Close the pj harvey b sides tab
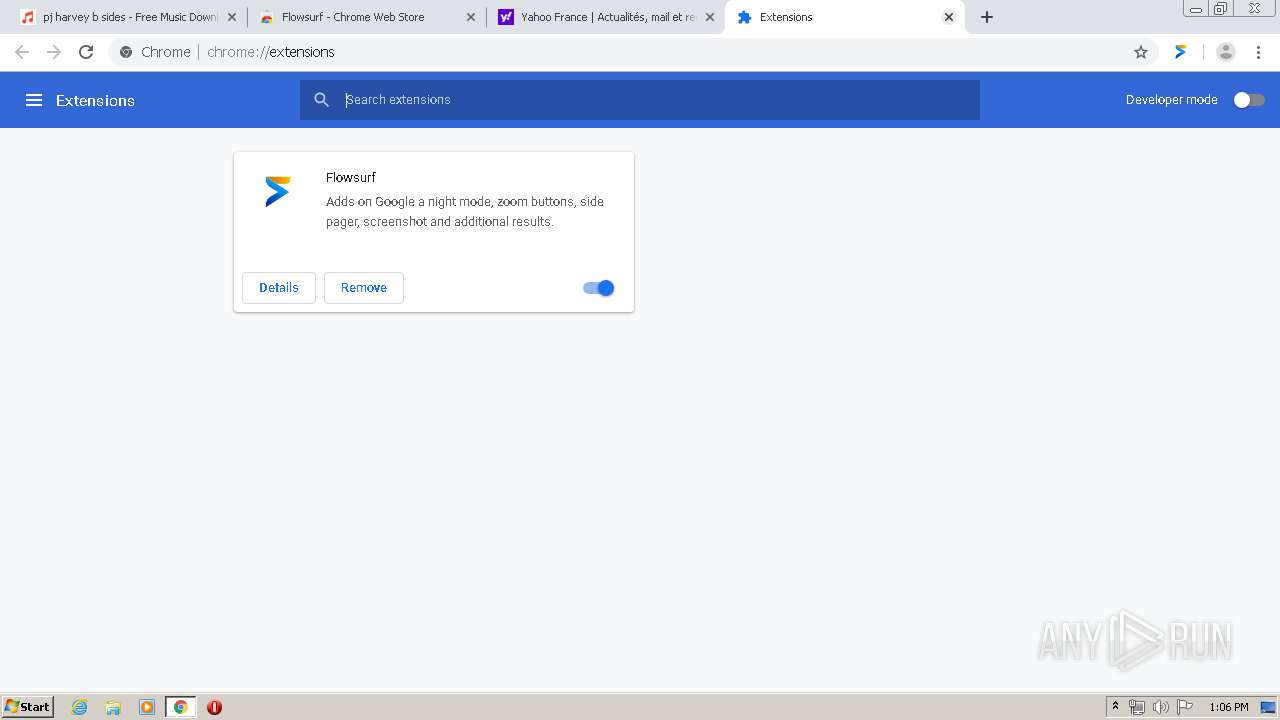 coord(232,17)
